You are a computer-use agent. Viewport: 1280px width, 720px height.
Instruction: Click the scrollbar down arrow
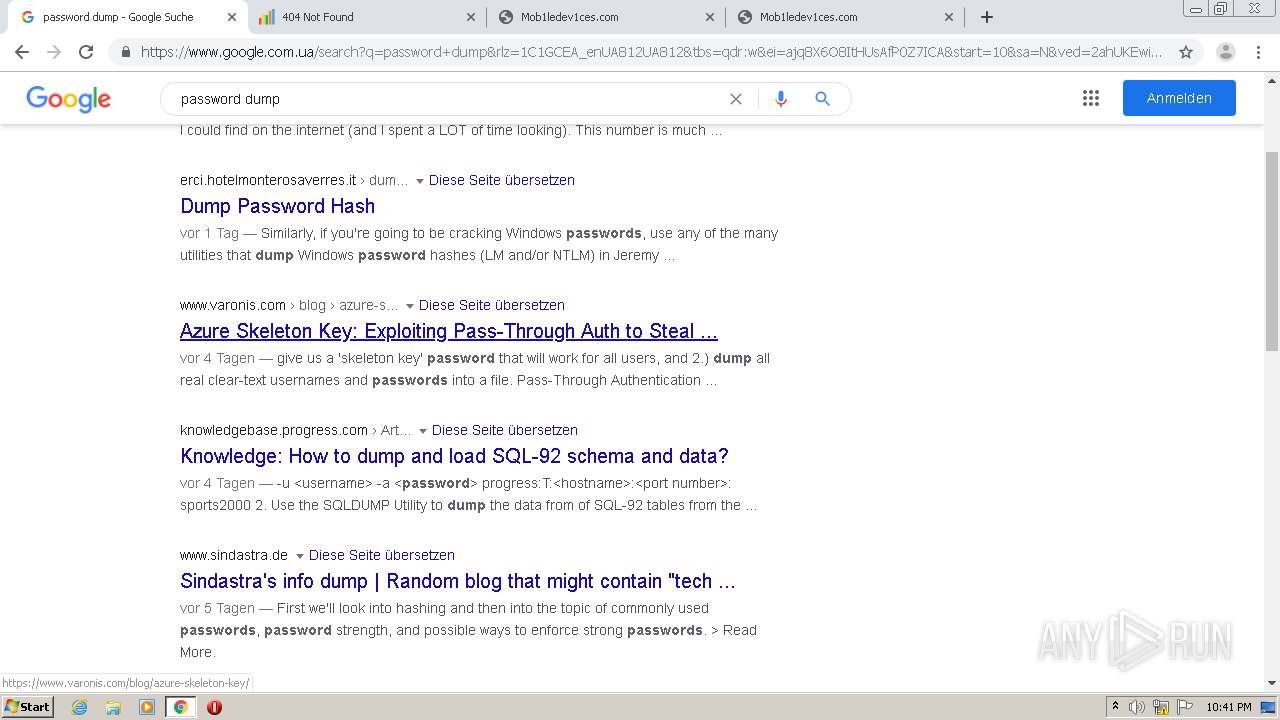(1272, 684)
